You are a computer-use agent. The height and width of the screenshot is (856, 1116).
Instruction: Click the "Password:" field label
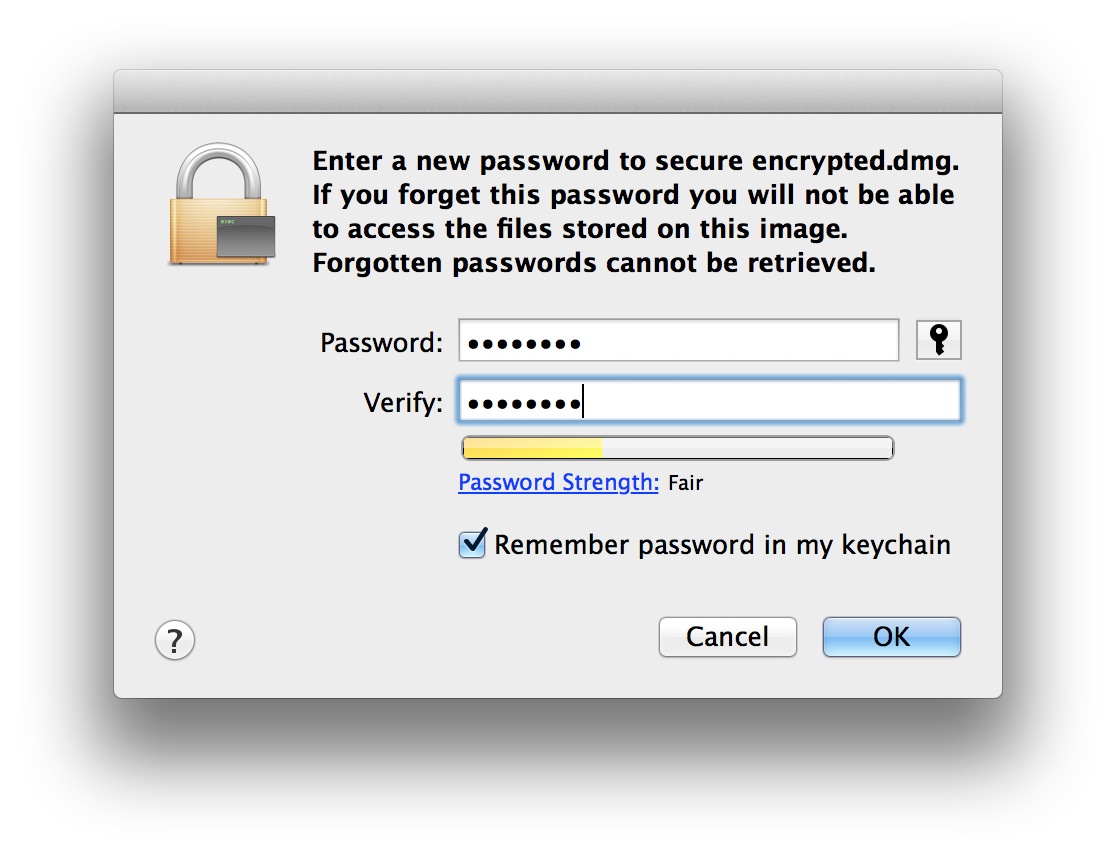pyautogui.click(x=381, y=343)
